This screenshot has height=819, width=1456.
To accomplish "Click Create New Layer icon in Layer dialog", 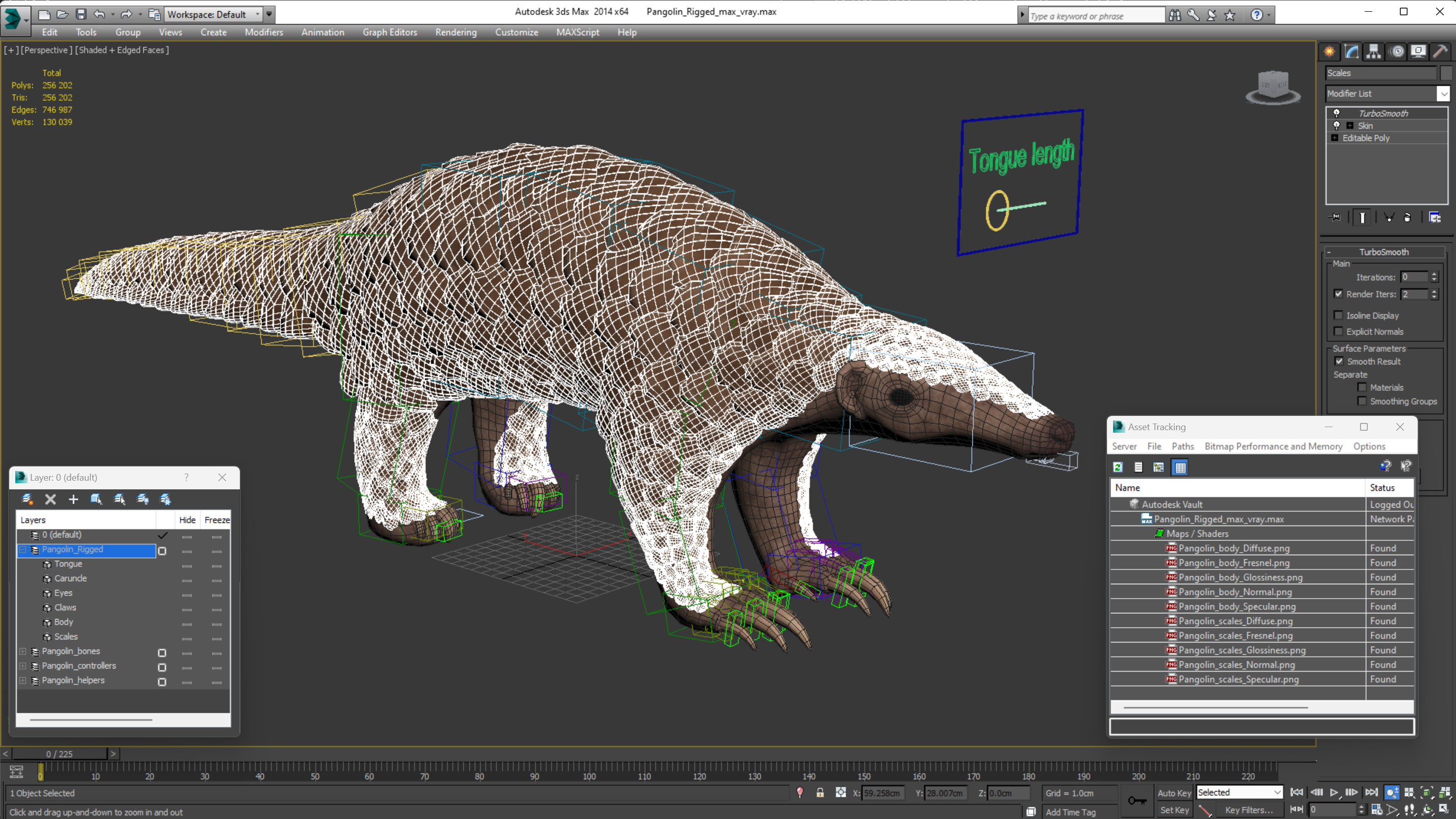I will (x=27, y=499).
